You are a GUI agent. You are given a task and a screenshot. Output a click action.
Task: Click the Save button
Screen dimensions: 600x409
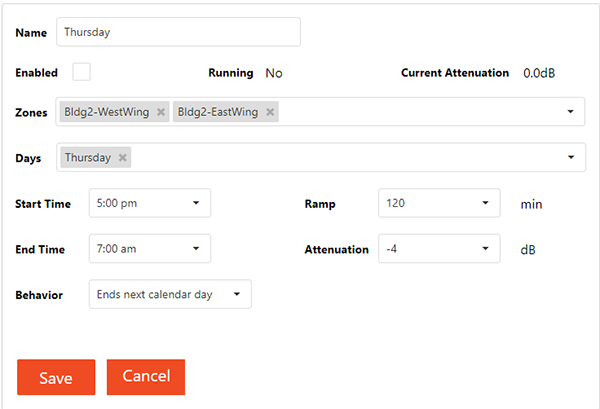tap(56, 377)
